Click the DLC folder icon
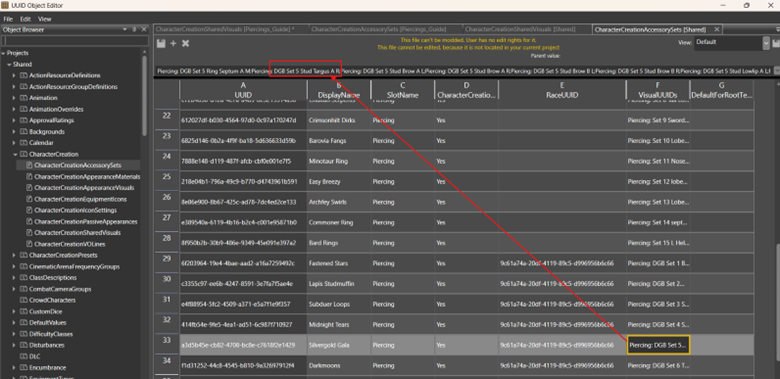Viewport: 780px width, 379px height. point(23,357)
